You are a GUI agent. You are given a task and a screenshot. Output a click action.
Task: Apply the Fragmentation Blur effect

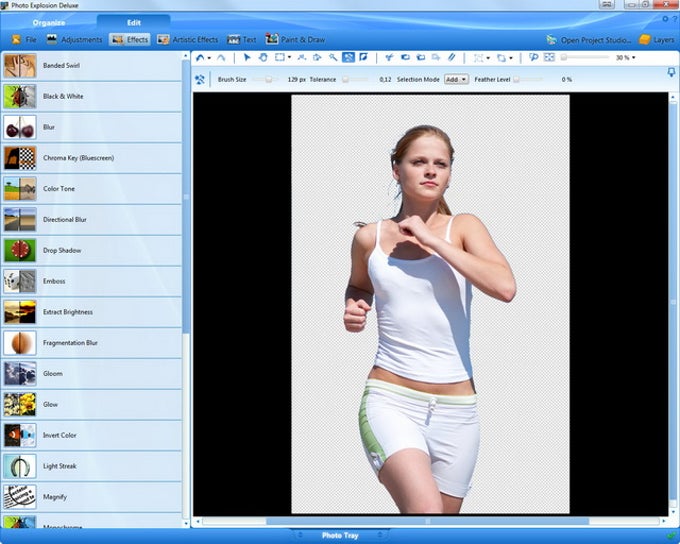coord(92,343)
